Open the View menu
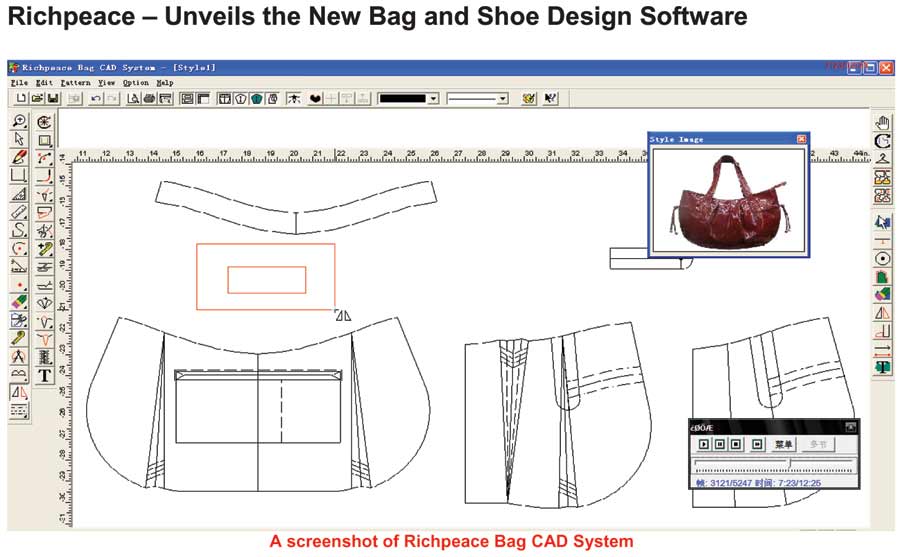900x557 pixels. coord(106,83)
